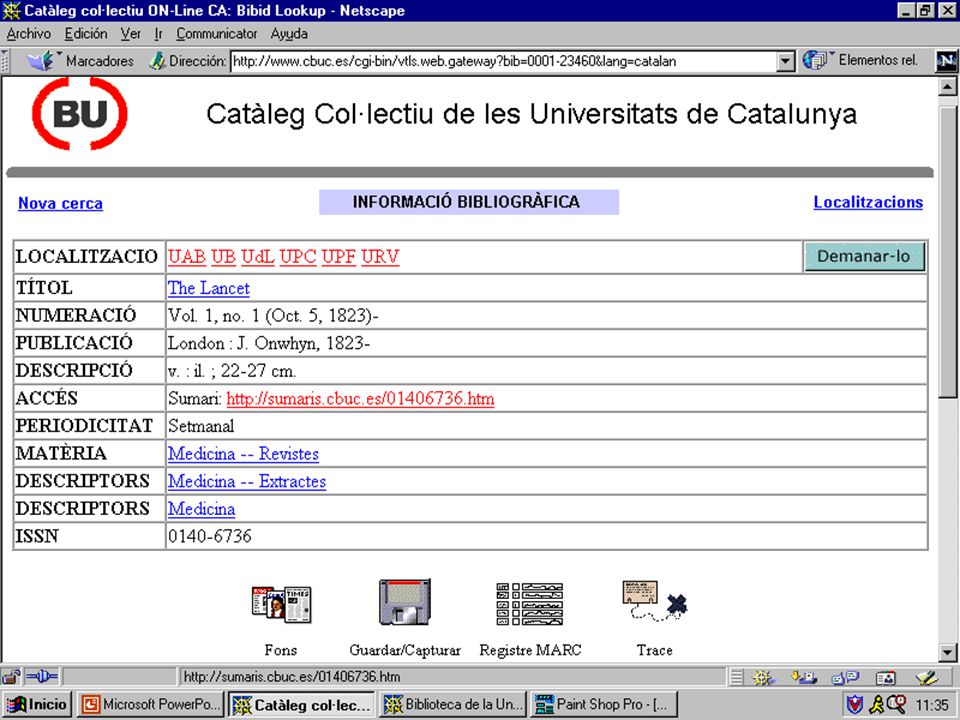Viewport: 960px width, 720px height.
Task: Open the Elementos rel. related items icon
Action: tap(815, 60)
